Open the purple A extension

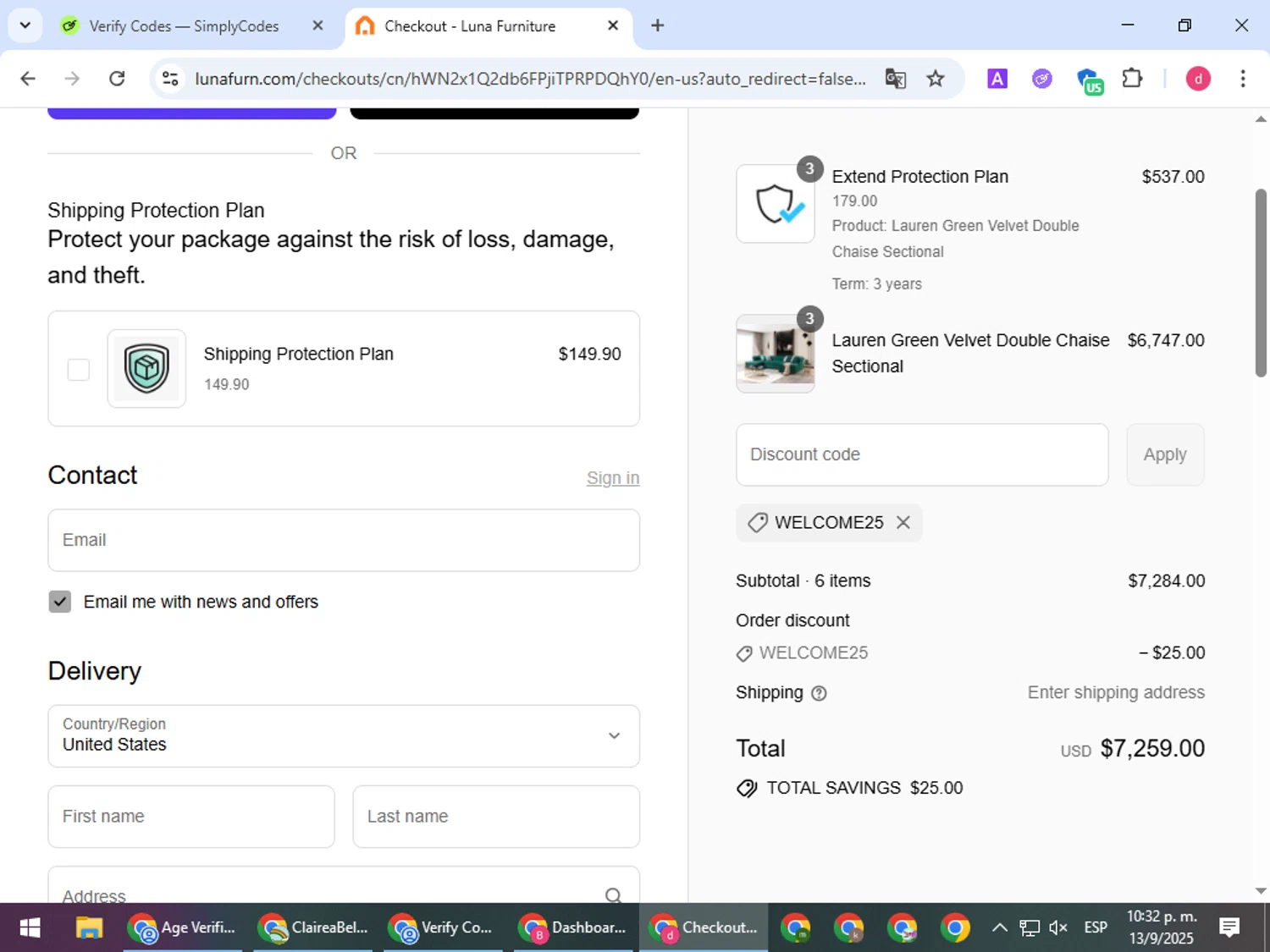[x=997, y=79]
